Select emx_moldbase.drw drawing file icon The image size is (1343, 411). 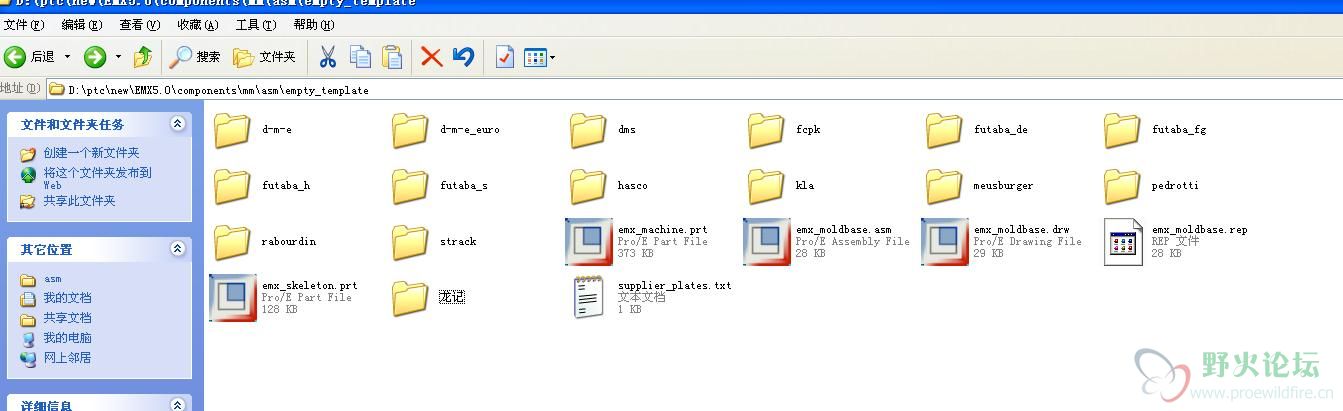pos(945,242)
